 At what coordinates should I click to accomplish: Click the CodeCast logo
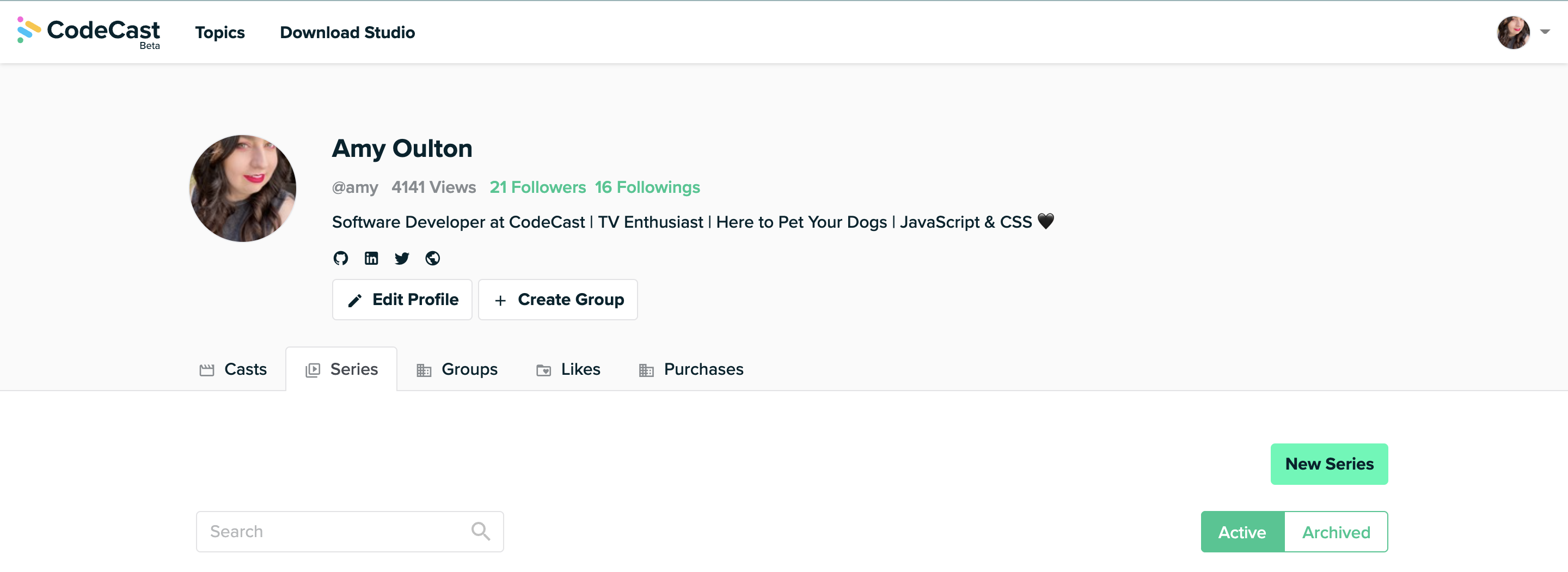coord(89,32)
